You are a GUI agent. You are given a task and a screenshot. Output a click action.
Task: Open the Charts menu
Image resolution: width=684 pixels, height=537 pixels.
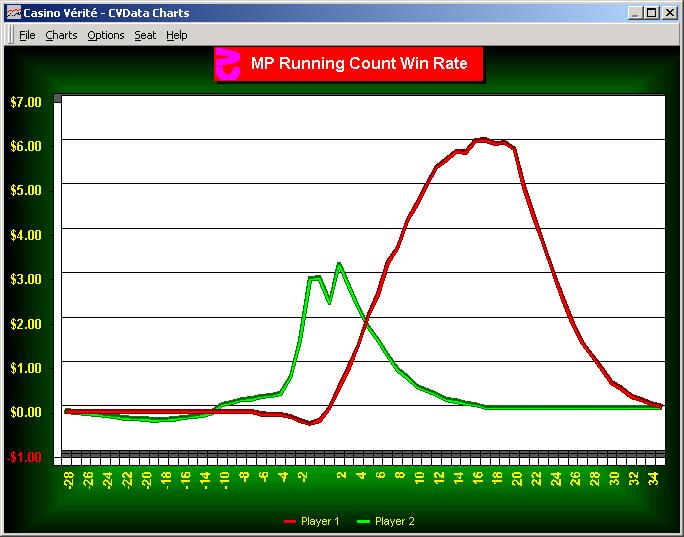tap(61, 35)
